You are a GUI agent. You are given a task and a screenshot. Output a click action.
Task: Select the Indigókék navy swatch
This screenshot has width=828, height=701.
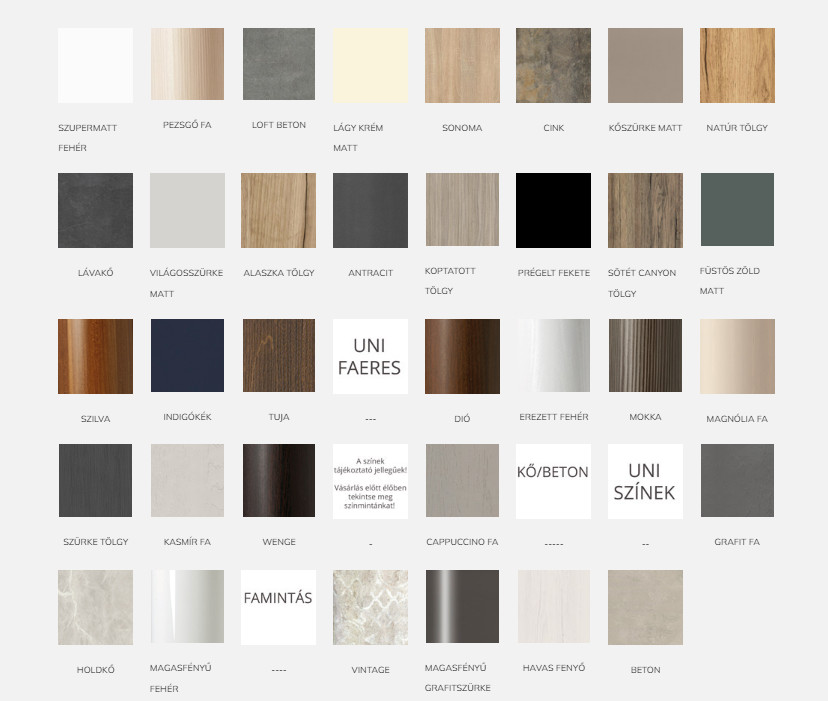[x=187, y=356]
